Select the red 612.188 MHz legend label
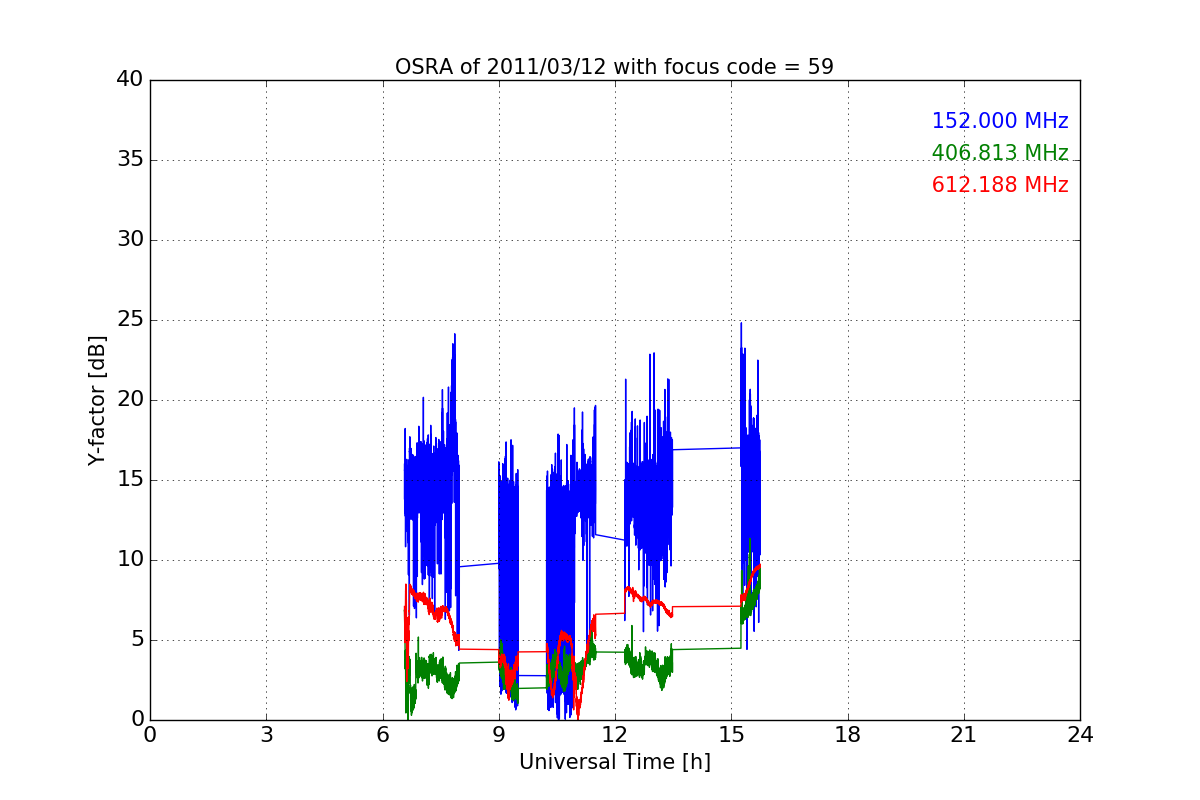Viewport: 1200px width, 800px height. [x=1000, y=185]
